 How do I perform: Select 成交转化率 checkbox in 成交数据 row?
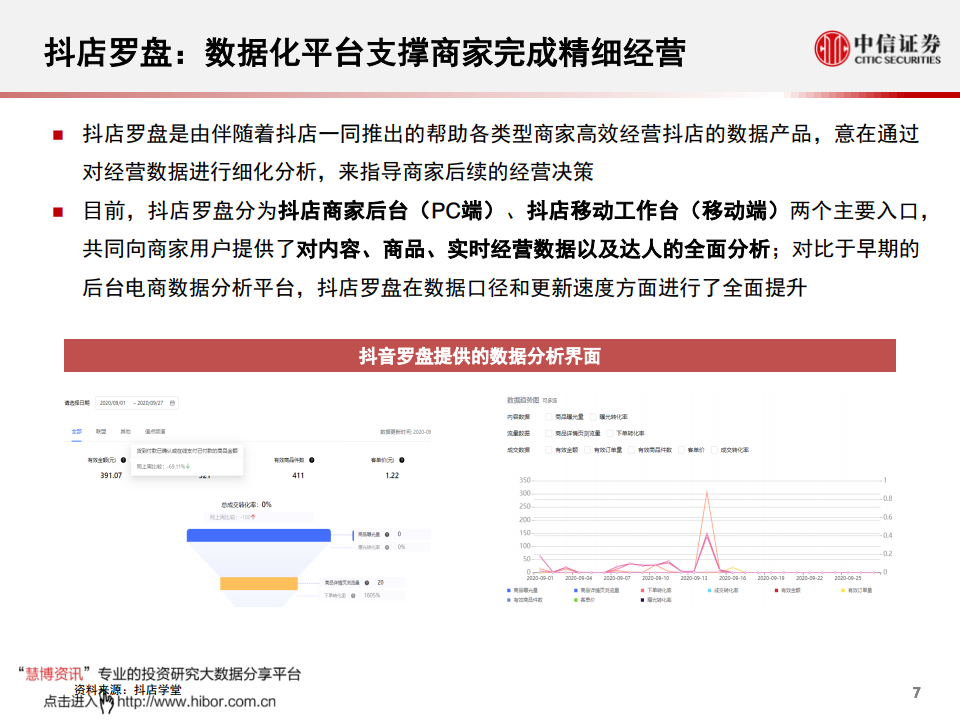pos(714,450)
